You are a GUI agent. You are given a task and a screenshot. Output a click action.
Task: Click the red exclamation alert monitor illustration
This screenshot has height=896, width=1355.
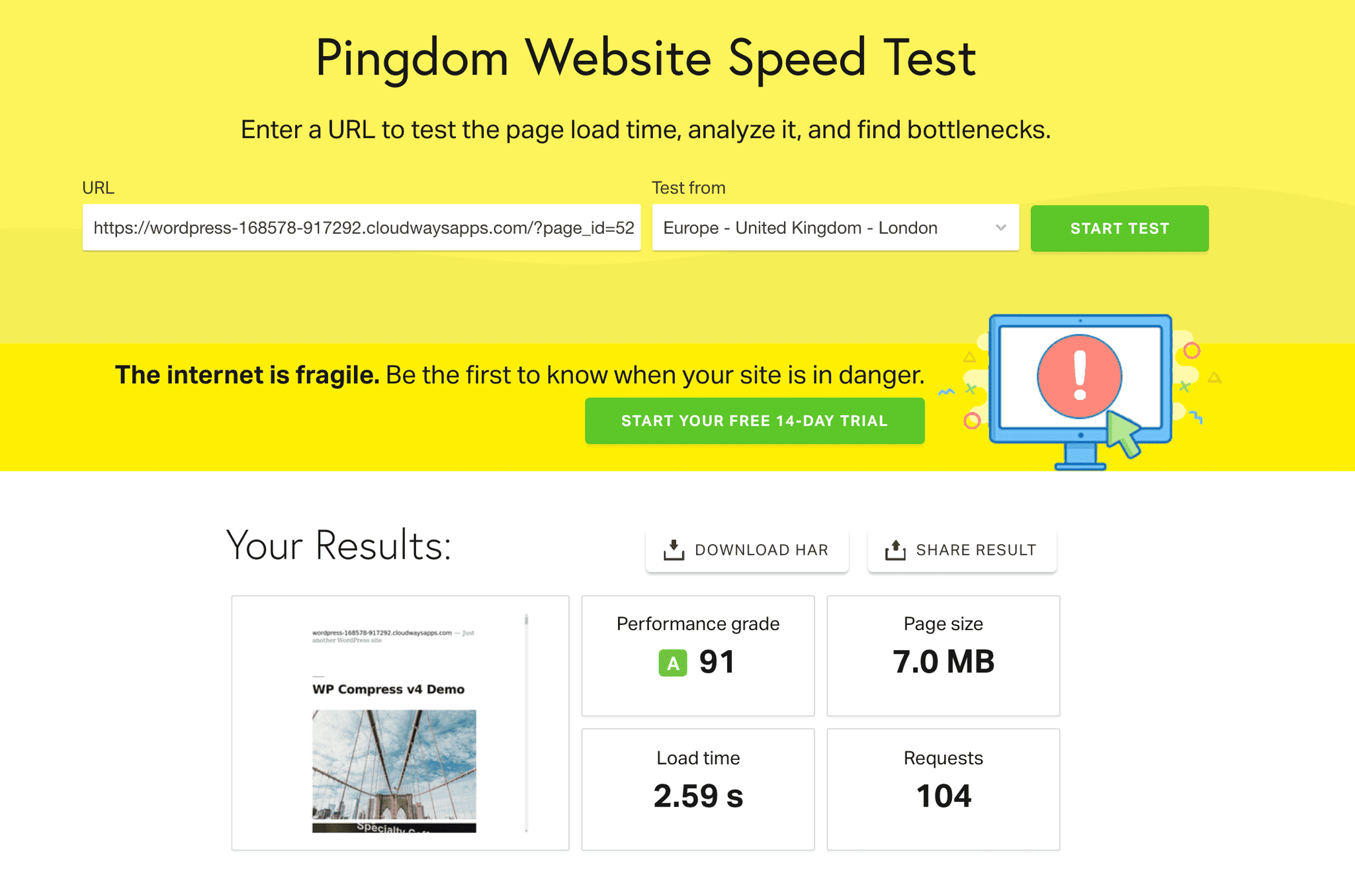(x=1079, y=376)
